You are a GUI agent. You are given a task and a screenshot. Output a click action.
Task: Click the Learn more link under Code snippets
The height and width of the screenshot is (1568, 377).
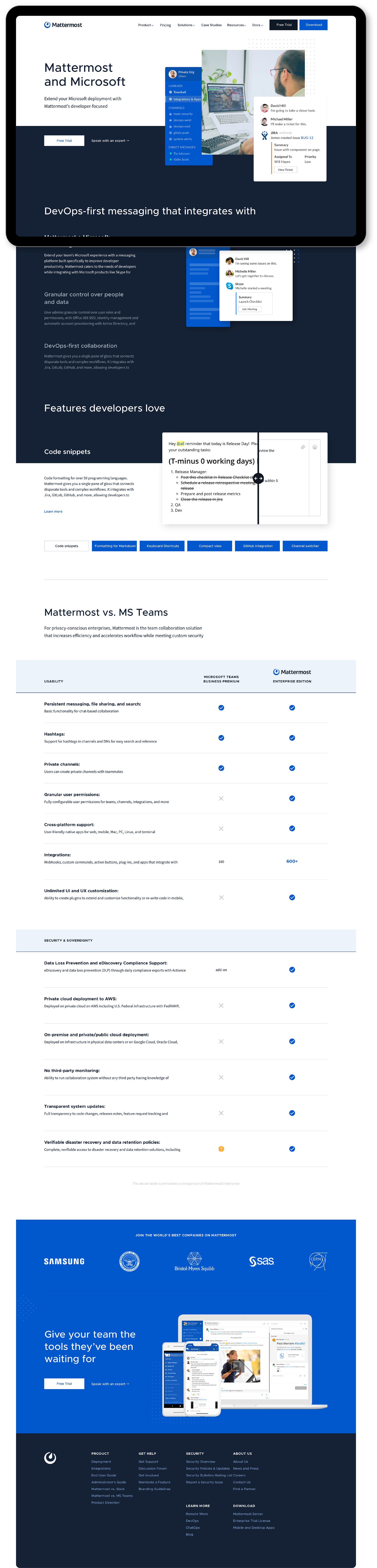(53, 511)
